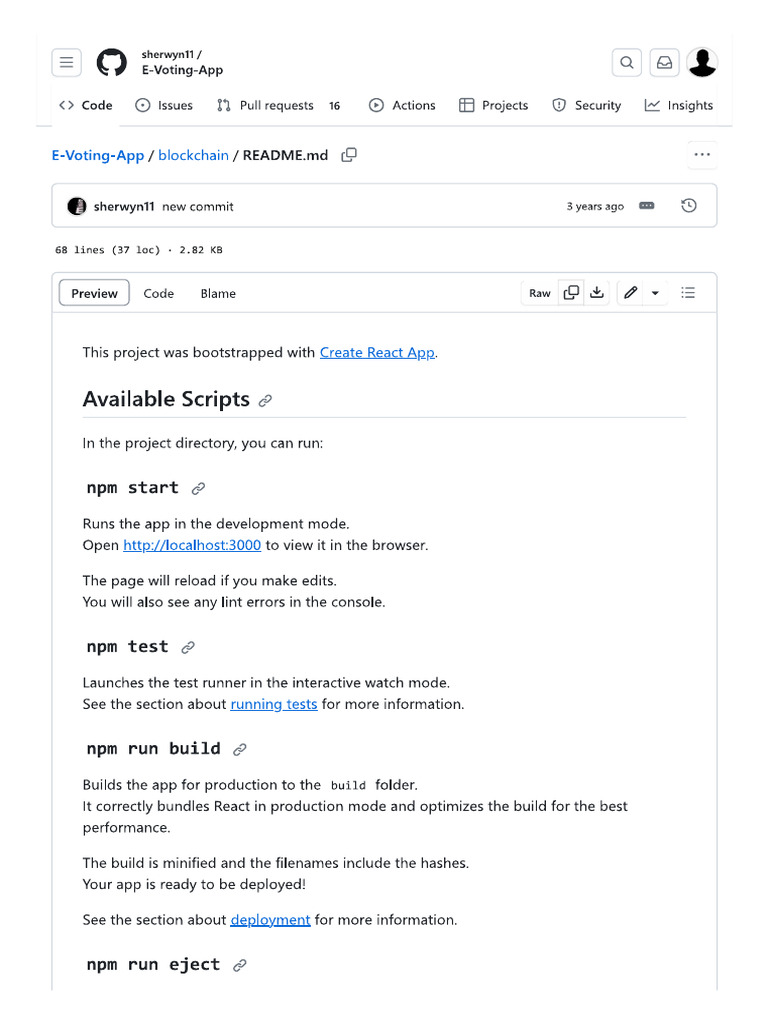Copy the file path icon
Screen dimensions: 768x1024
click(x=349, y=155)
